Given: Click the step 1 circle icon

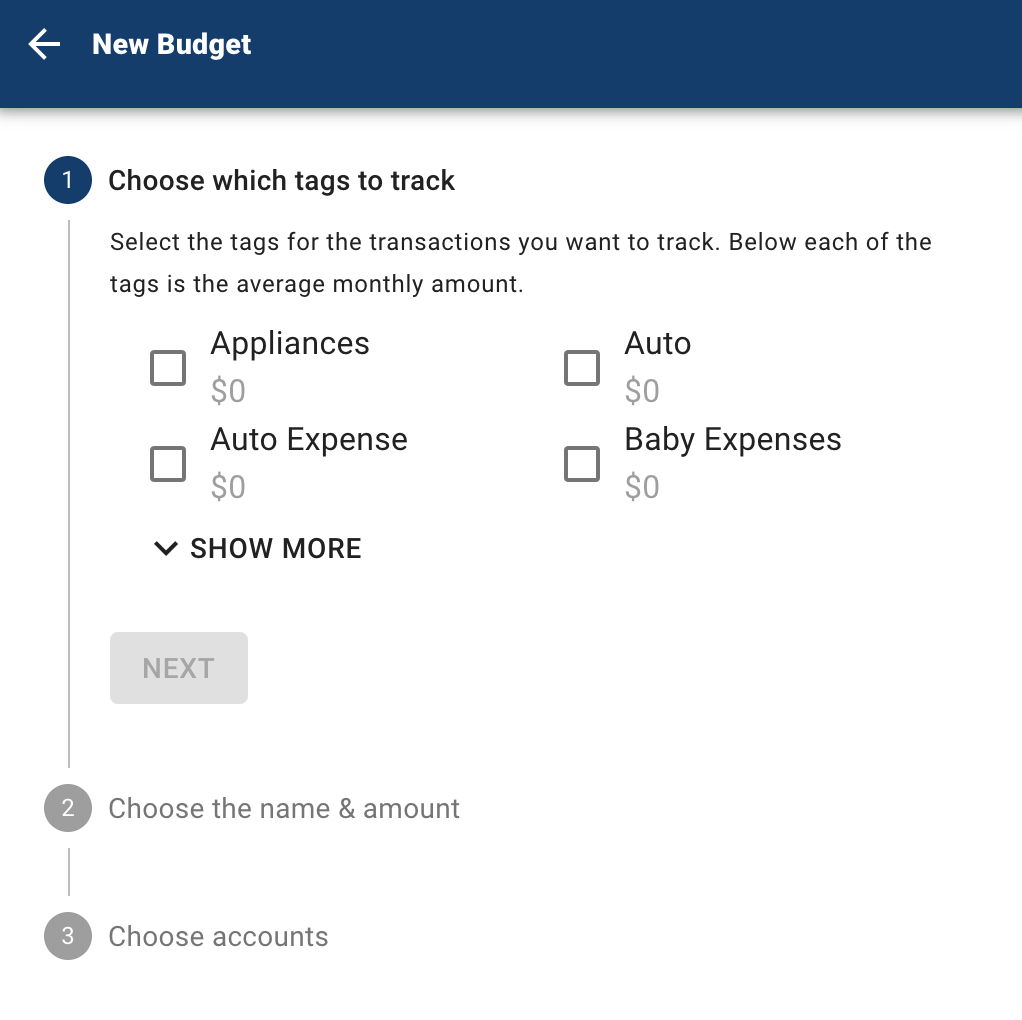Looking at the screenshot, I should tap(68, 181).
